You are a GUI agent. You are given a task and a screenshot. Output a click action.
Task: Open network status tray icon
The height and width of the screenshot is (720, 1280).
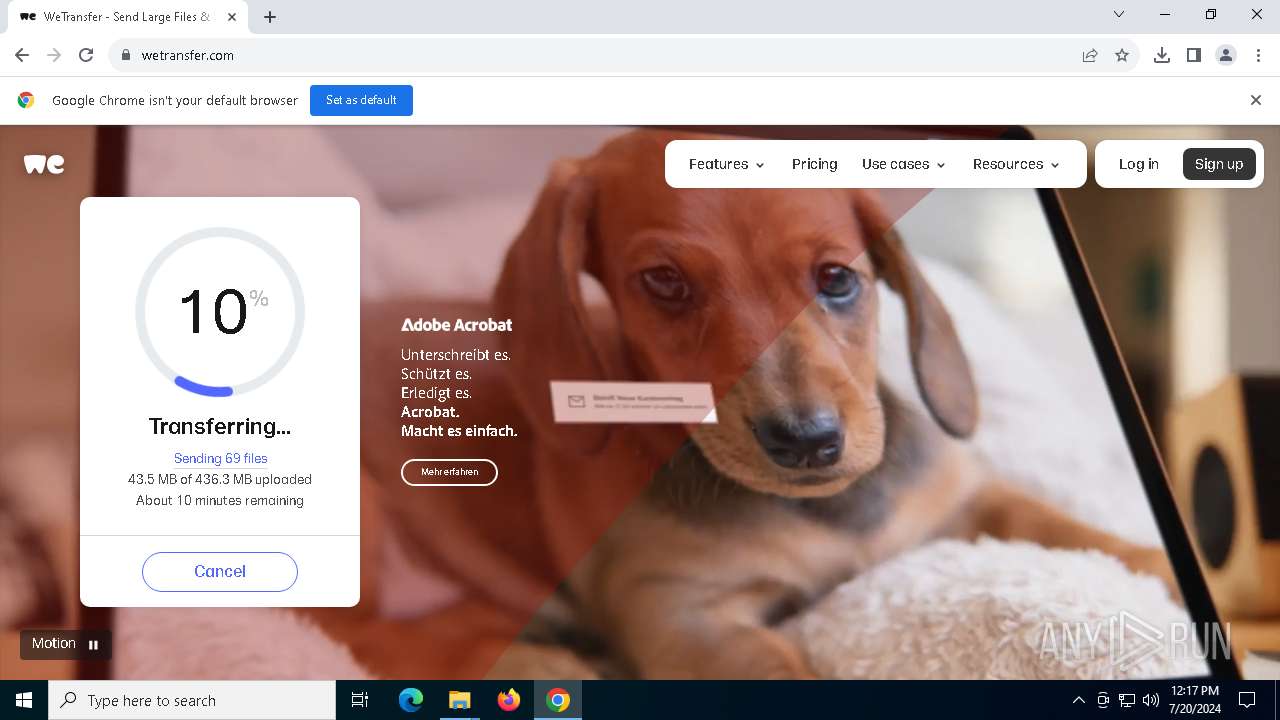pyautogui.click(x=1127, y=700)
